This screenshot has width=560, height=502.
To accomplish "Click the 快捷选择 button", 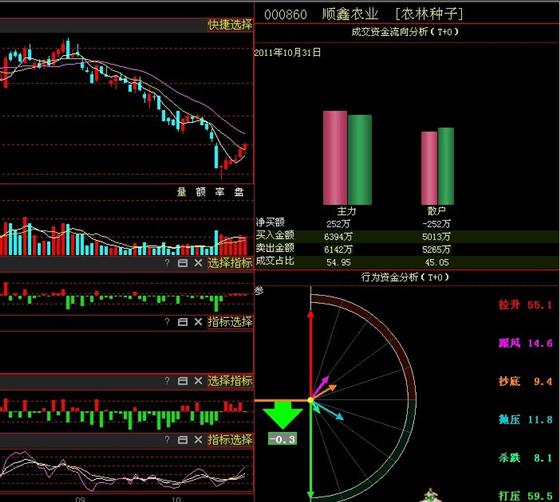I will click(x=230, y=25).
